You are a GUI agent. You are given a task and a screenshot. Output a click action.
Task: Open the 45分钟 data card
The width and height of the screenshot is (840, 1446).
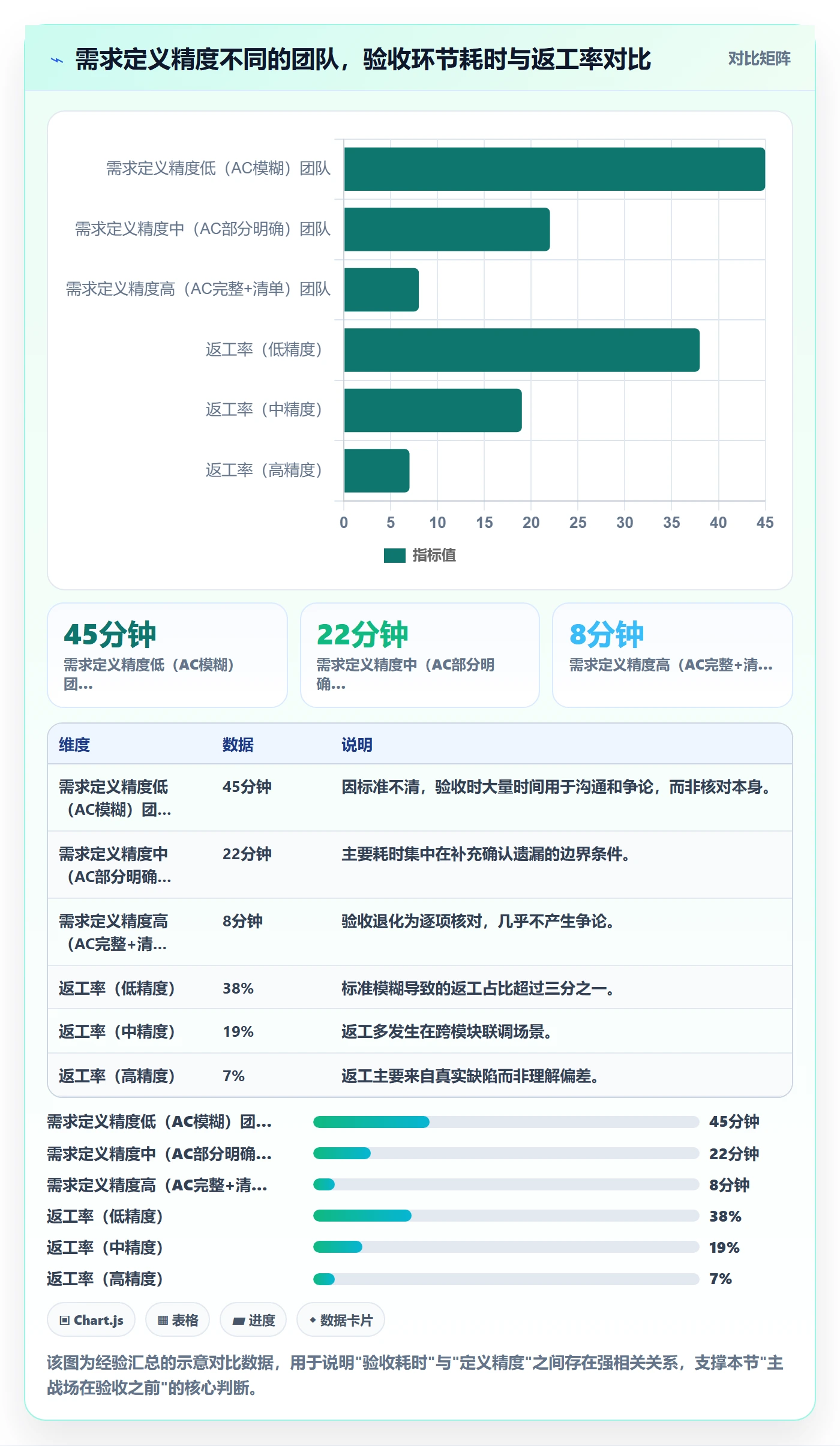click(x=167, y=655)
